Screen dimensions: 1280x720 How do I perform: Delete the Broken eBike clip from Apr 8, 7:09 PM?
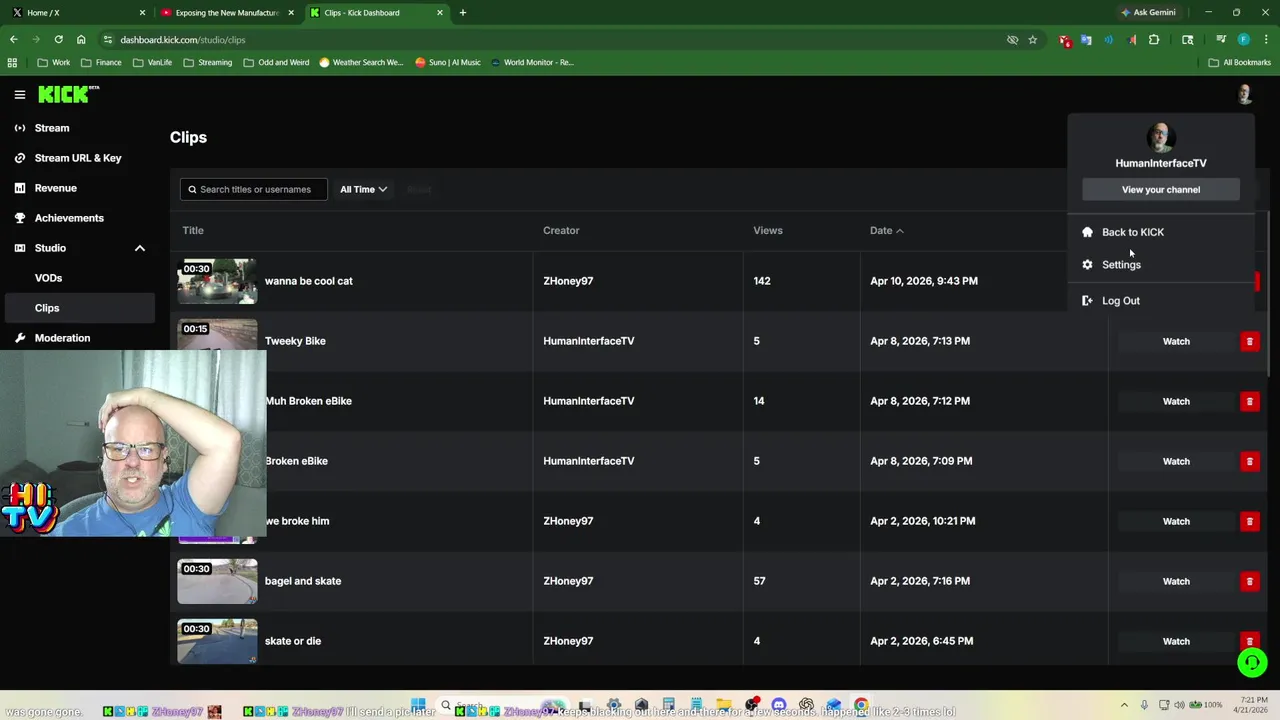(1249, 461)
